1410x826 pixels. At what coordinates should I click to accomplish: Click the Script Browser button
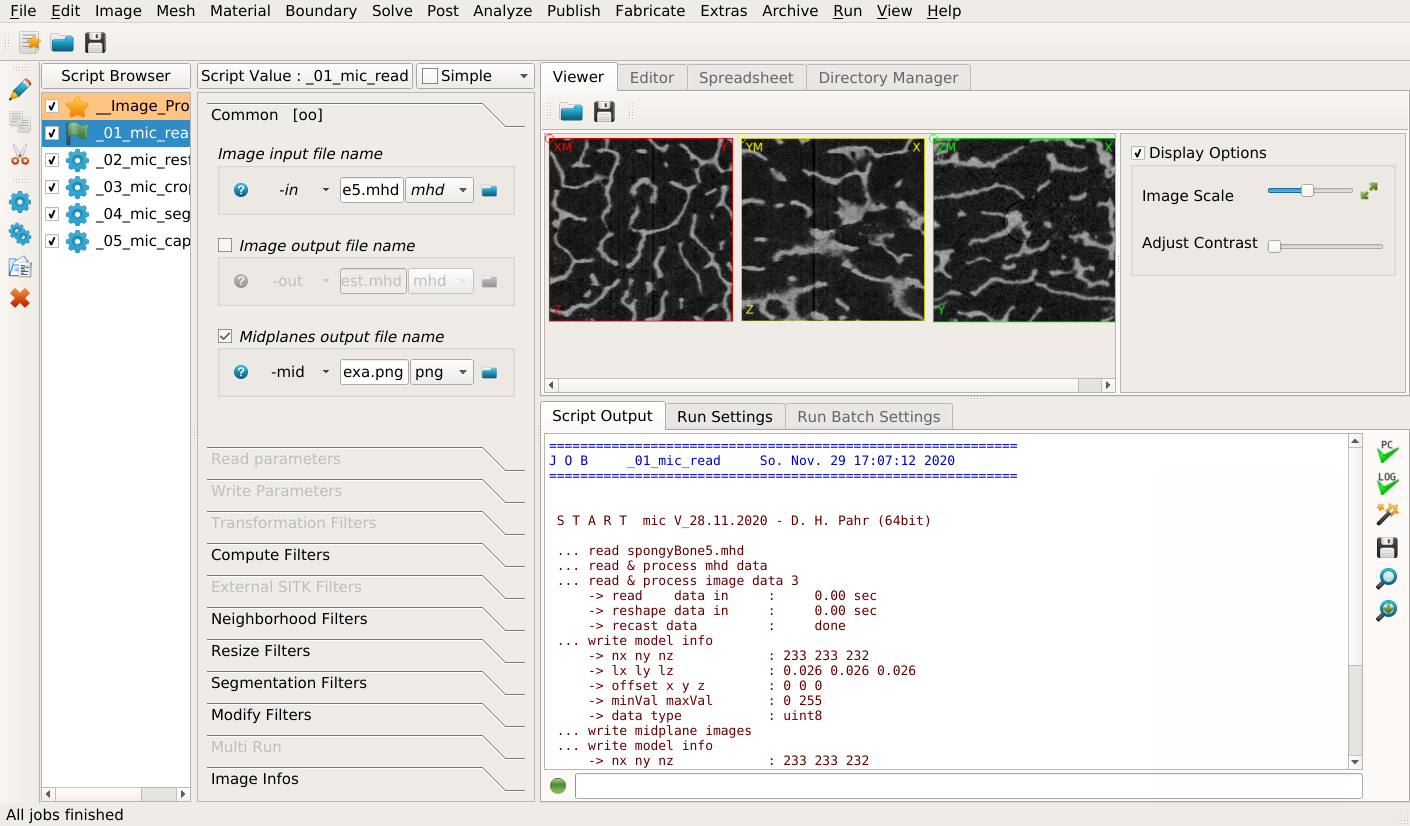[x=116, y=76]
